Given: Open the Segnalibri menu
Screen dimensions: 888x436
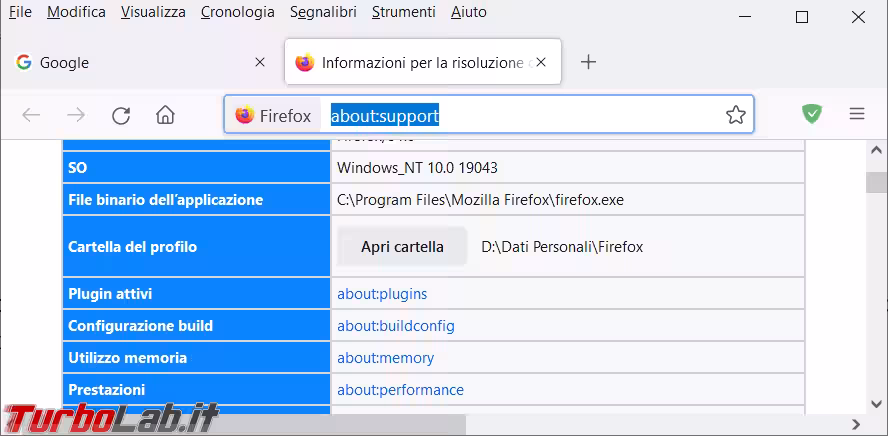Looking at the screenshot, I should tap(323, 12).
